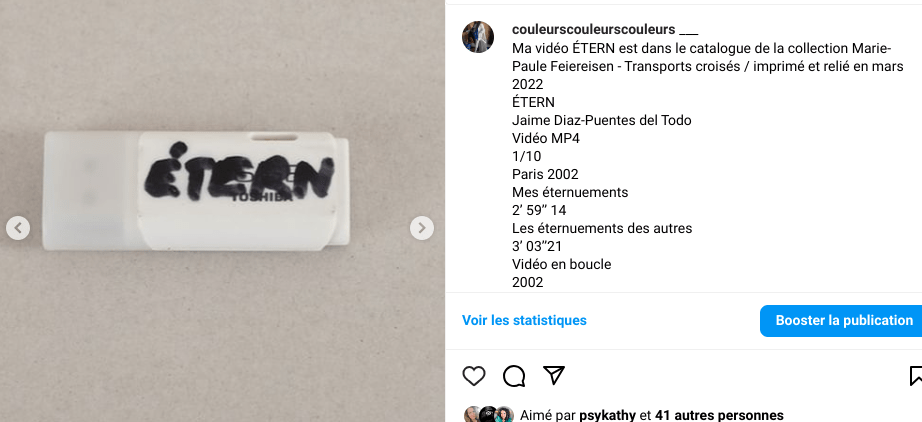Click the Les éternuements des autres text

point(602,228)
